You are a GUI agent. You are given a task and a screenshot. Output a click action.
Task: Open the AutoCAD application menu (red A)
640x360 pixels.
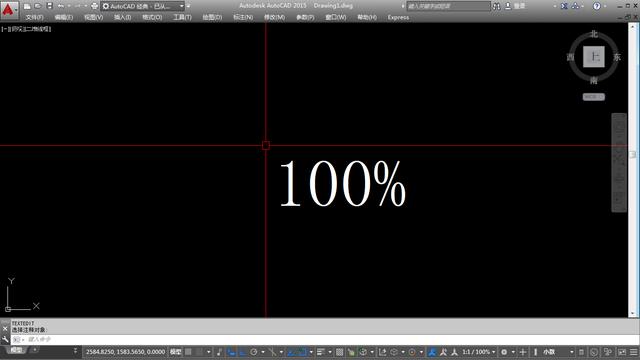[9, 10]
